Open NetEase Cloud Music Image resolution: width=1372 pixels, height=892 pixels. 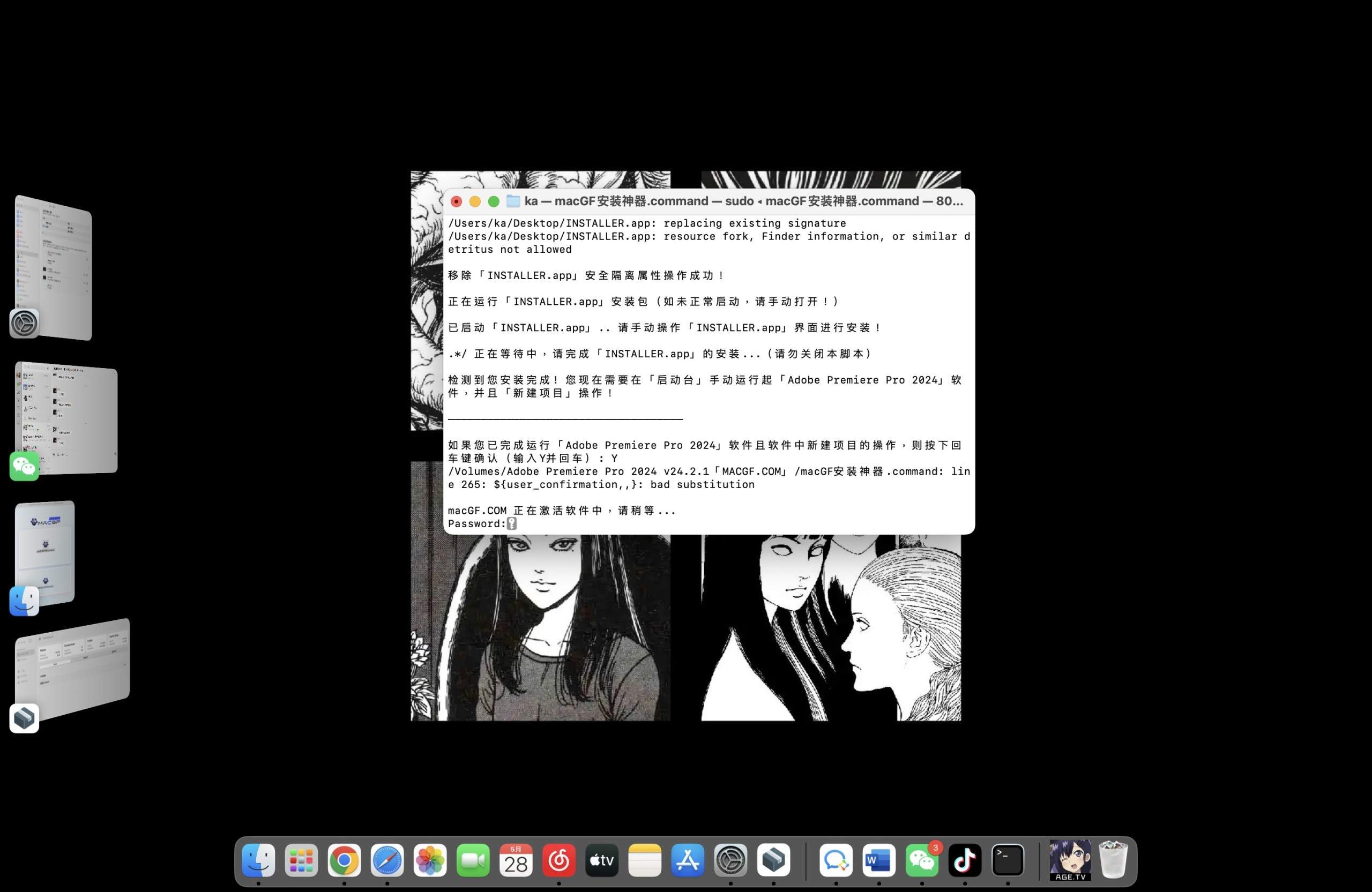click(558, 861)
